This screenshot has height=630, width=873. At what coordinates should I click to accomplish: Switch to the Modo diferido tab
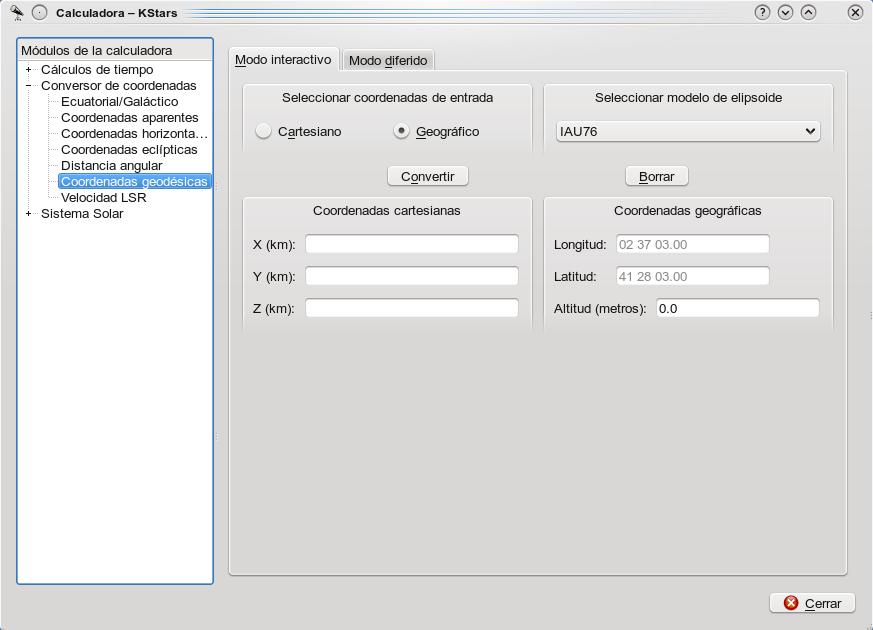coord(388,61)
